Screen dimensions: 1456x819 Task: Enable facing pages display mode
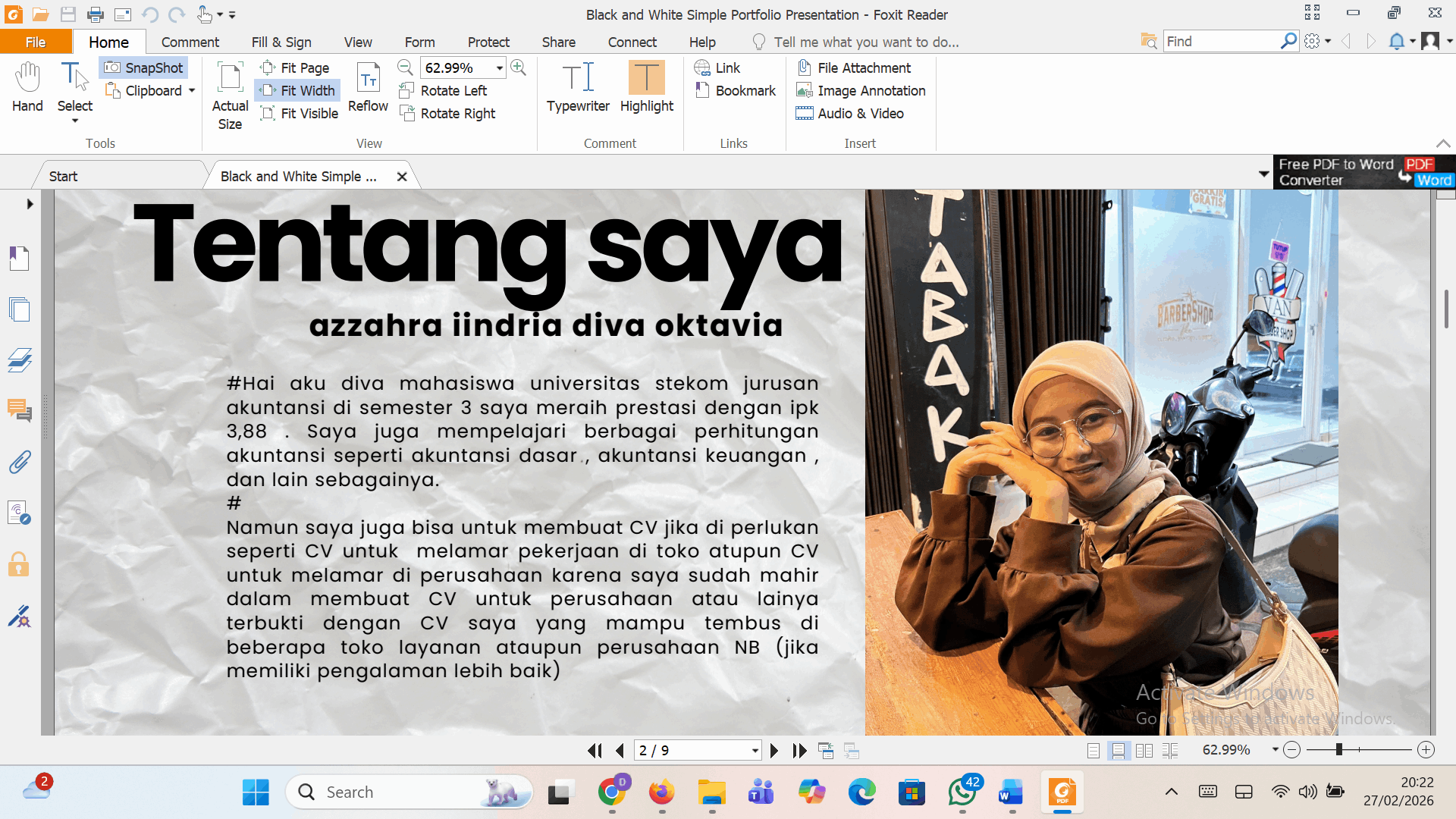[x=1144, y=751]
